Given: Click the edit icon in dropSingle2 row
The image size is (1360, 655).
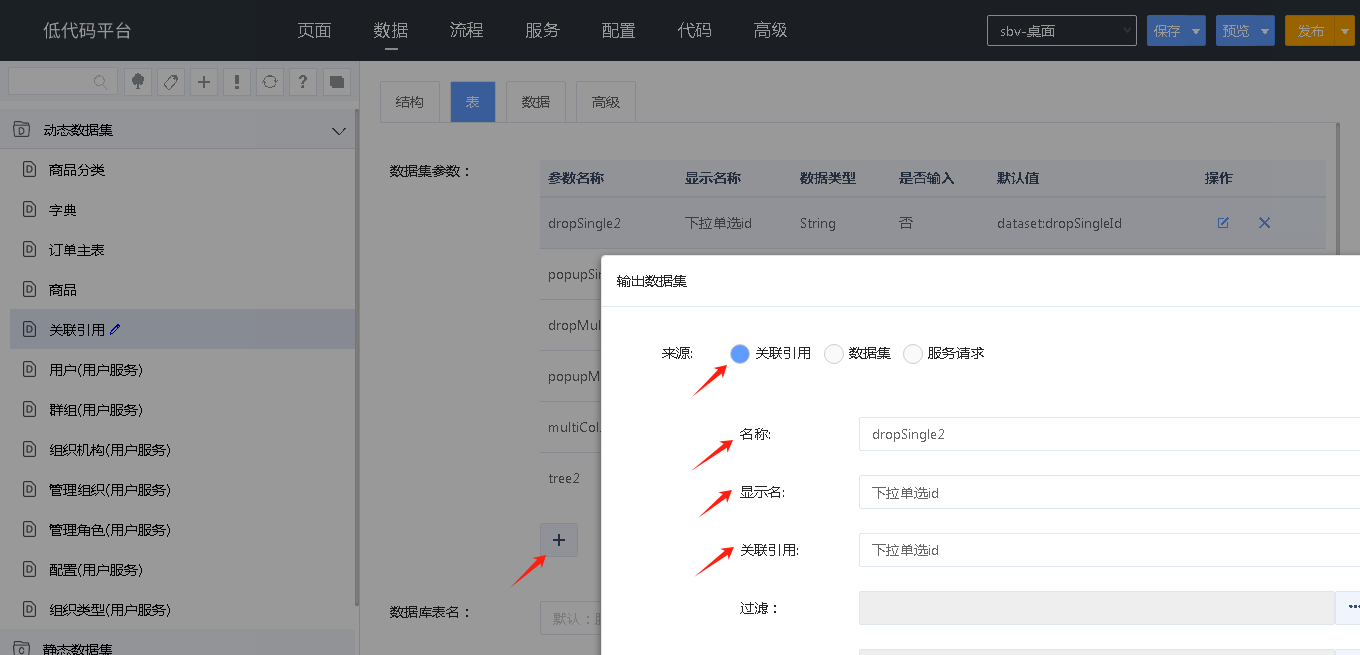Looking at the screenshot, I should click(1223, 223).
